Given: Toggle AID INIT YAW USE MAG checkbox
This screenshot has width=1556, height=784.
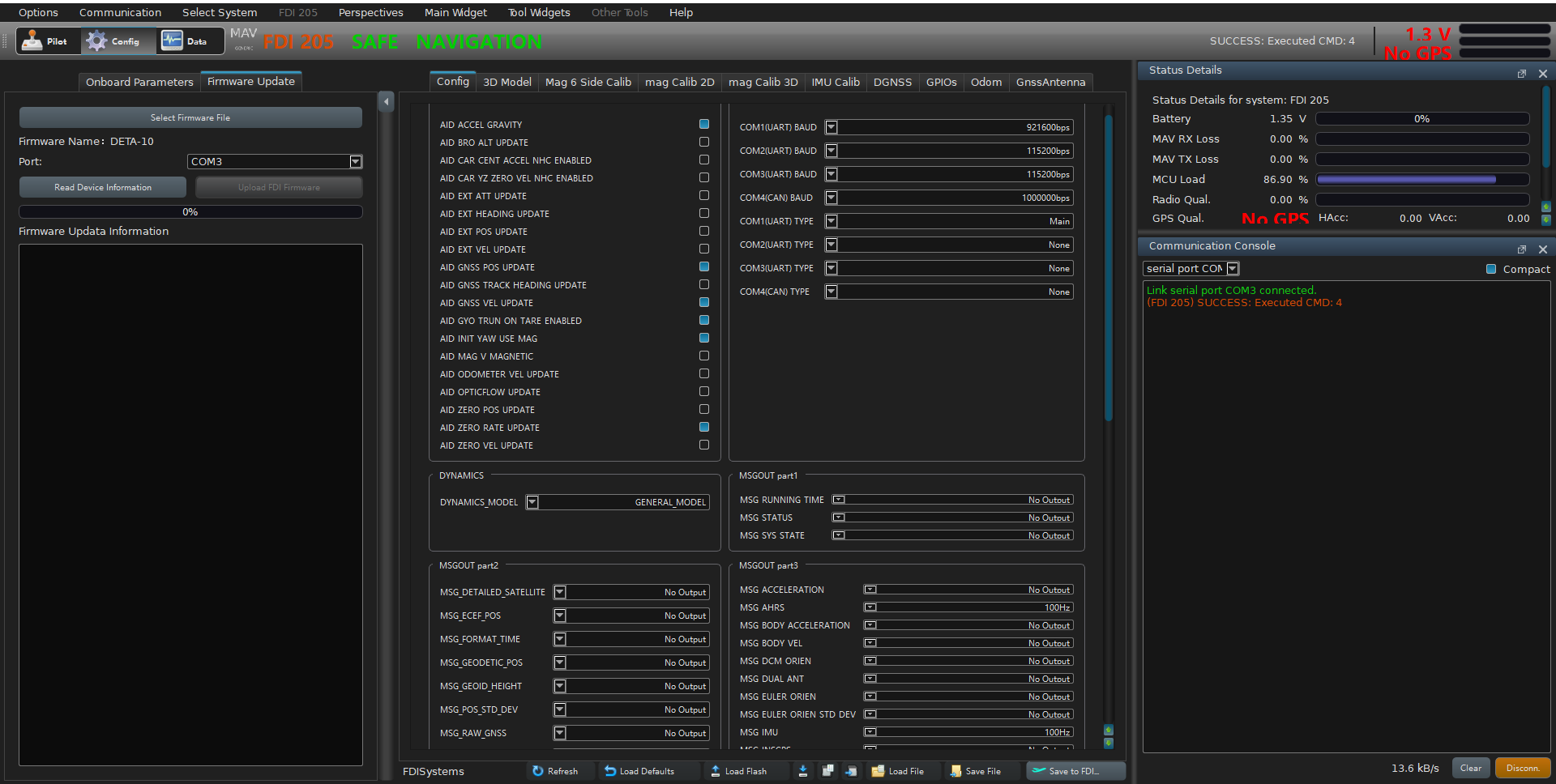Looking at the screenshot, I should (x=704, y=338).
